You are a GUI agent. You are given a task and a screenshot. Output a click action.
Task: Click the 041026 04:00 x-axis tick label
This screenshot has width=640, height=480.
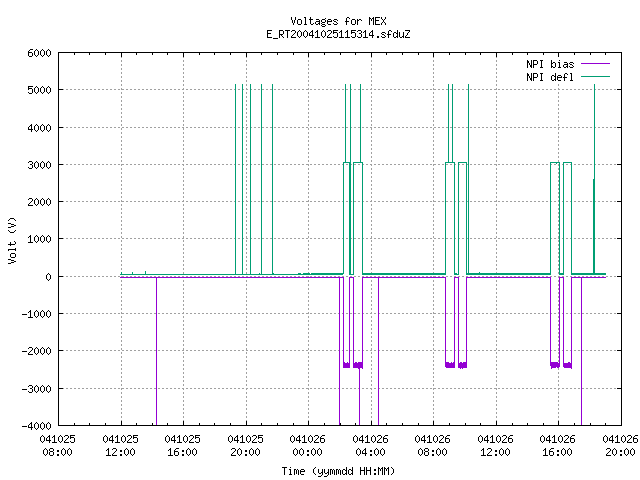click(370, 445)
